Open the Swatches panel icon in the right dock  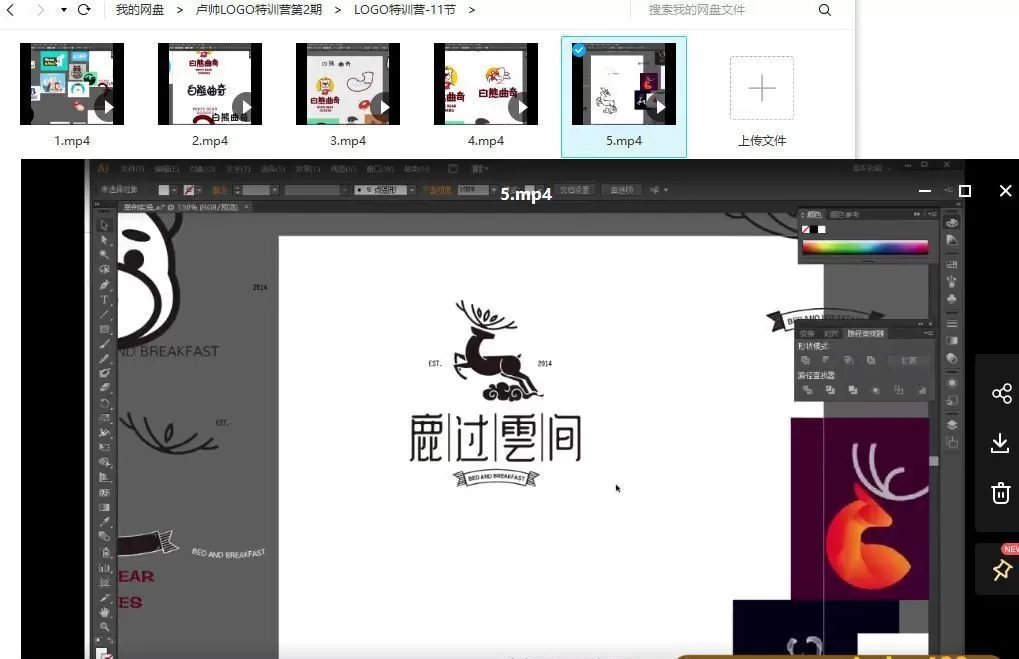click(951, 265)
